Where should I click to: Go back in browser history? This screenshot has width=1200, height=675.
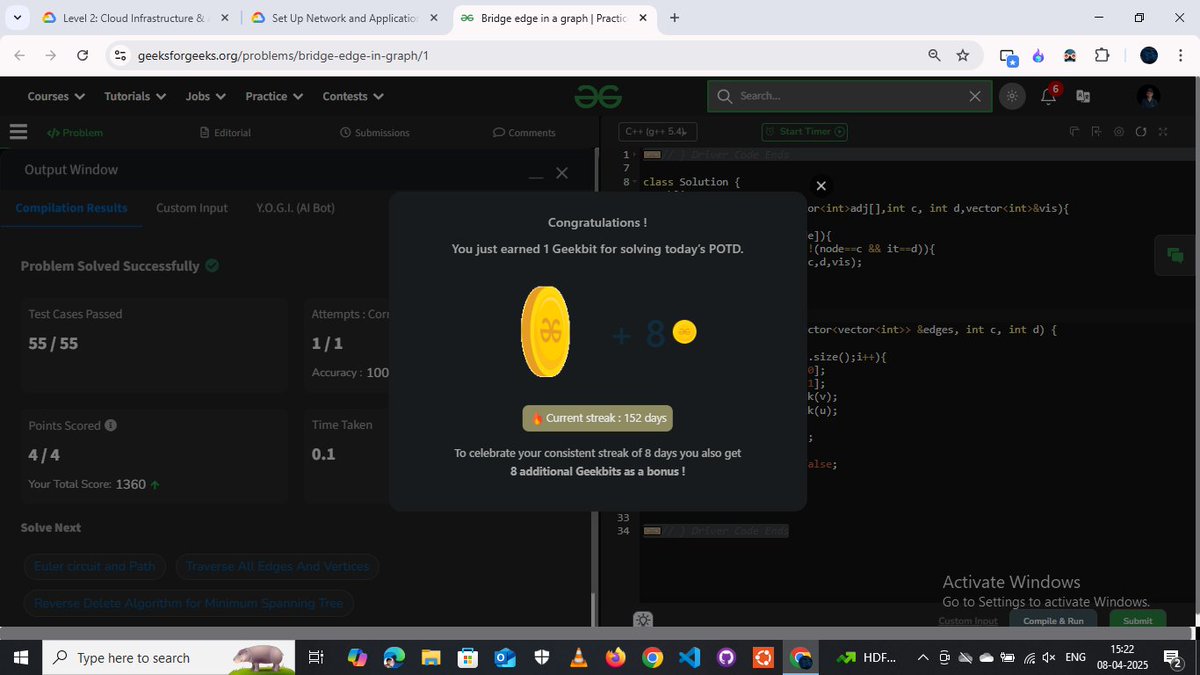(x=19, y=55)
